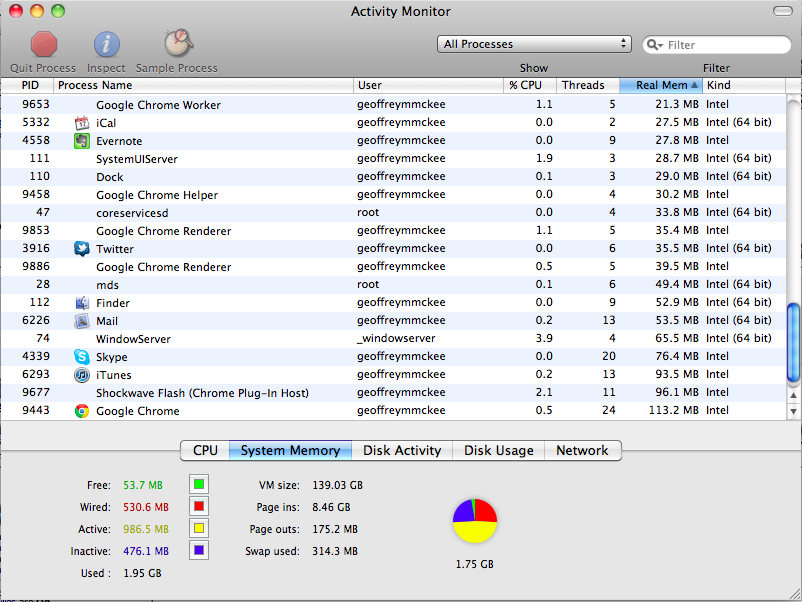Click the 530.6 MB Wired value
802x602 pixels.
pos(146,507)
